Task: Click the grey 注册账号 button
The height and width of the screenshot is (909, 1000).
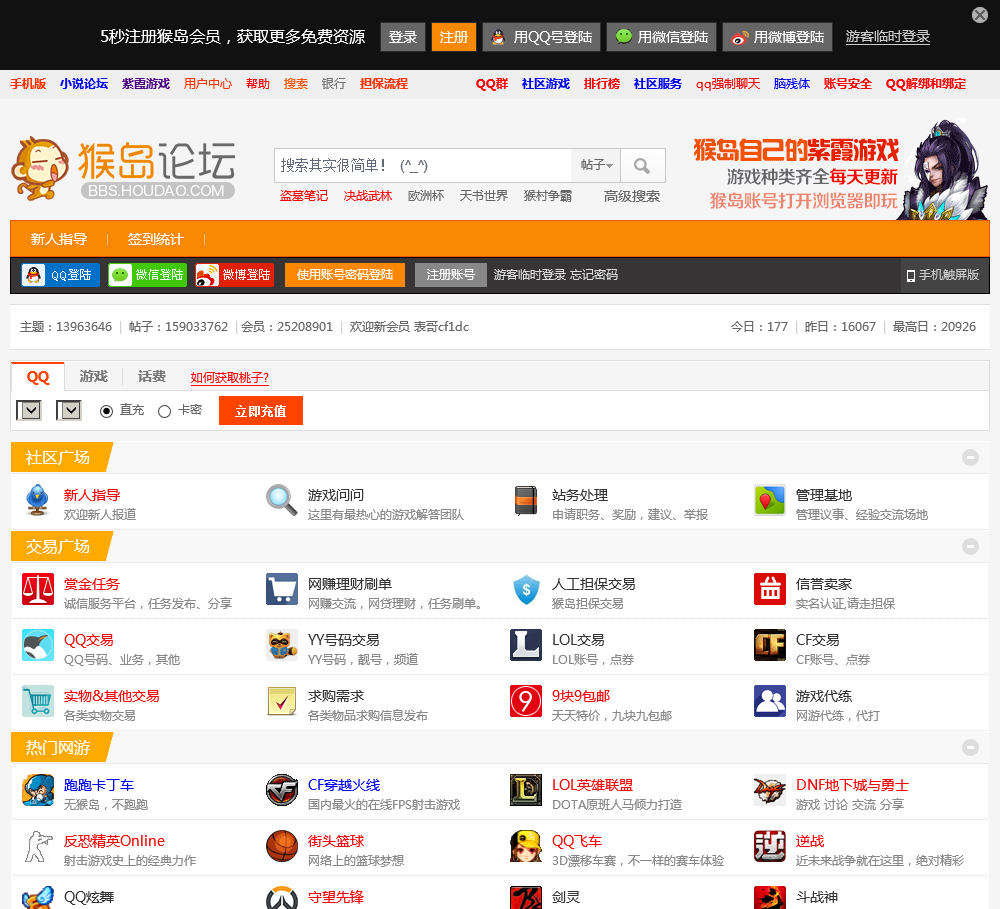Action: tap(451, 275)
